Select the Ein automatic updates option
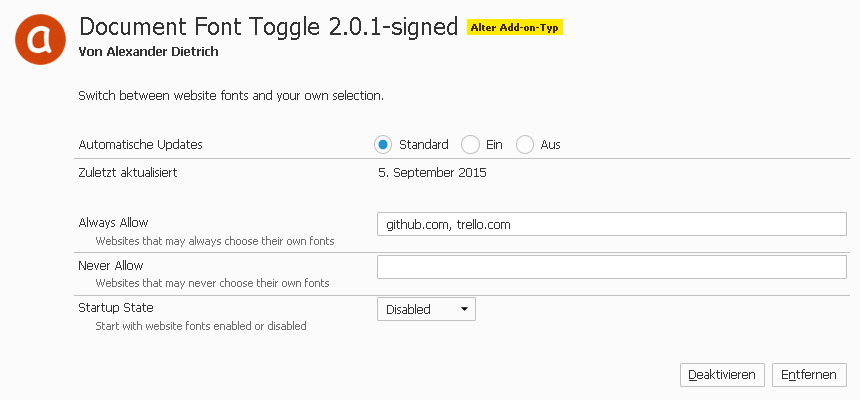Image resolution: width=860 pixels, height=400 pixels. coord(471,145)
